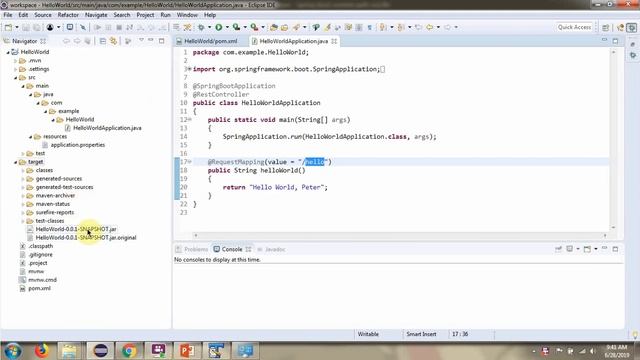This screenshot has height=360, width=640.
Task: Open the External Tools dropdown arrow
Action: [262, 27]
